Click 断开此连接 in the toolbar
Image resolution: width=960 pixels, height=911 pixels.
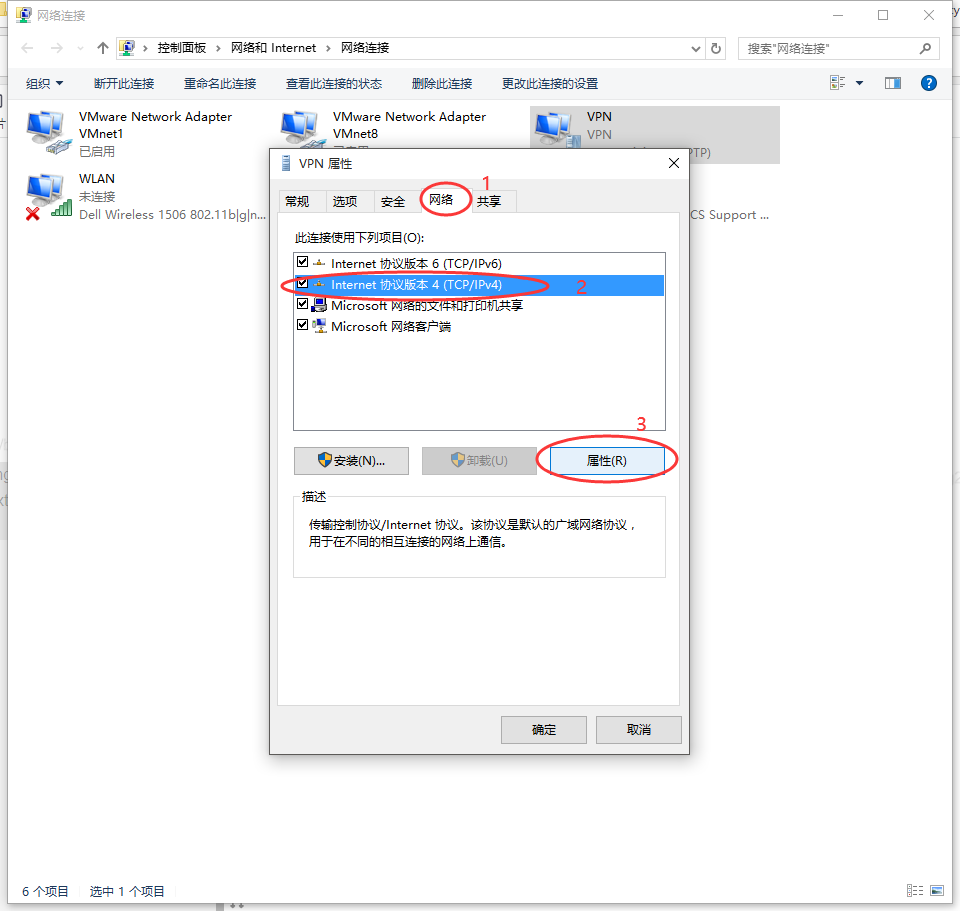124,84
